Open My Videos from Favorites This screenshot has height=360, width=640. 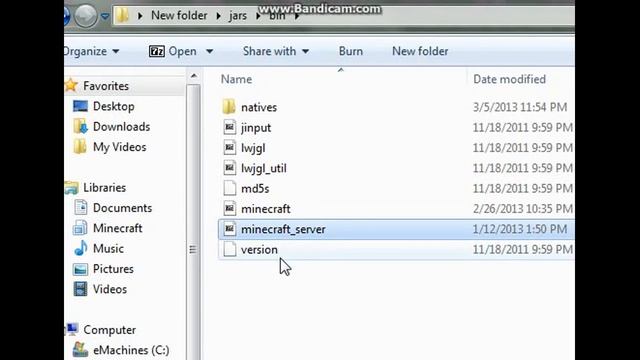pyautogui.click(x=119, y=147)
